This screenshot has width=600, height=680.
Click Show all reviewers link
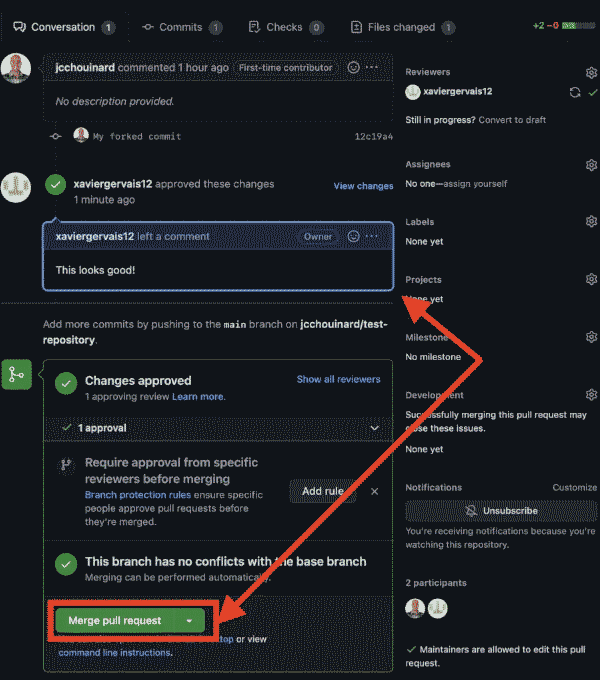[338, 380]
